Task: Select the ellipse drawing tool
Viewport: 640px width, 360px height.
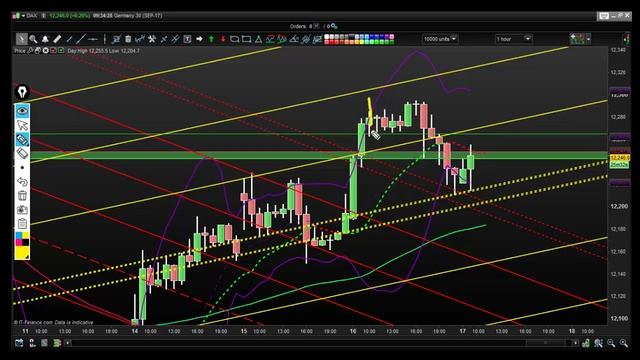Action: coord(235,39)
